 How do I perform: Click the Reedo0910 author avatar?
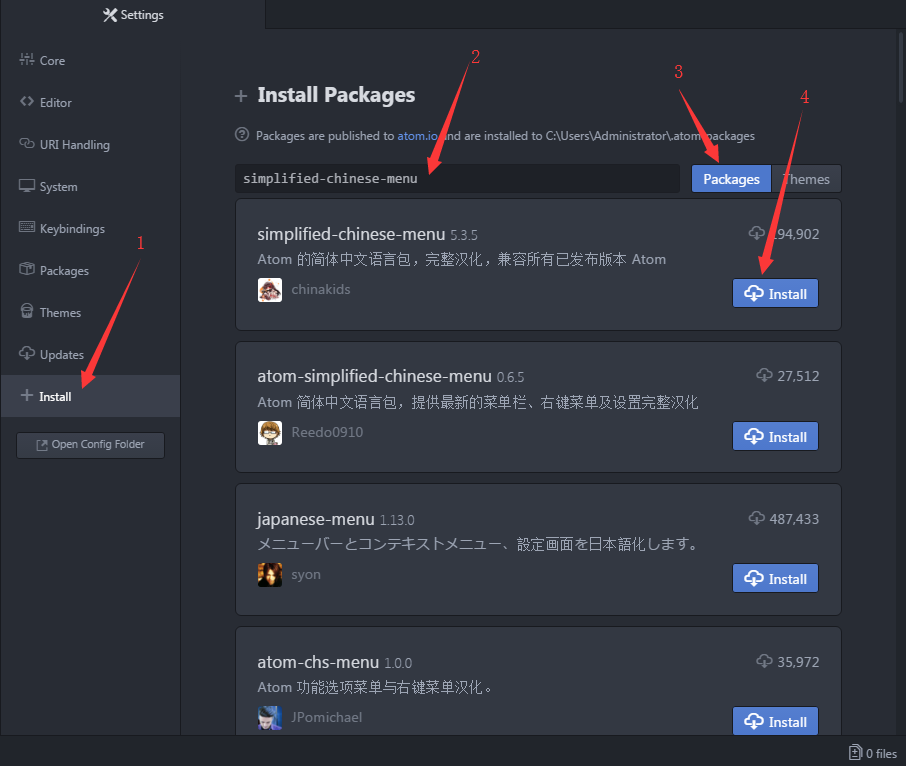[x=270, y=433]
